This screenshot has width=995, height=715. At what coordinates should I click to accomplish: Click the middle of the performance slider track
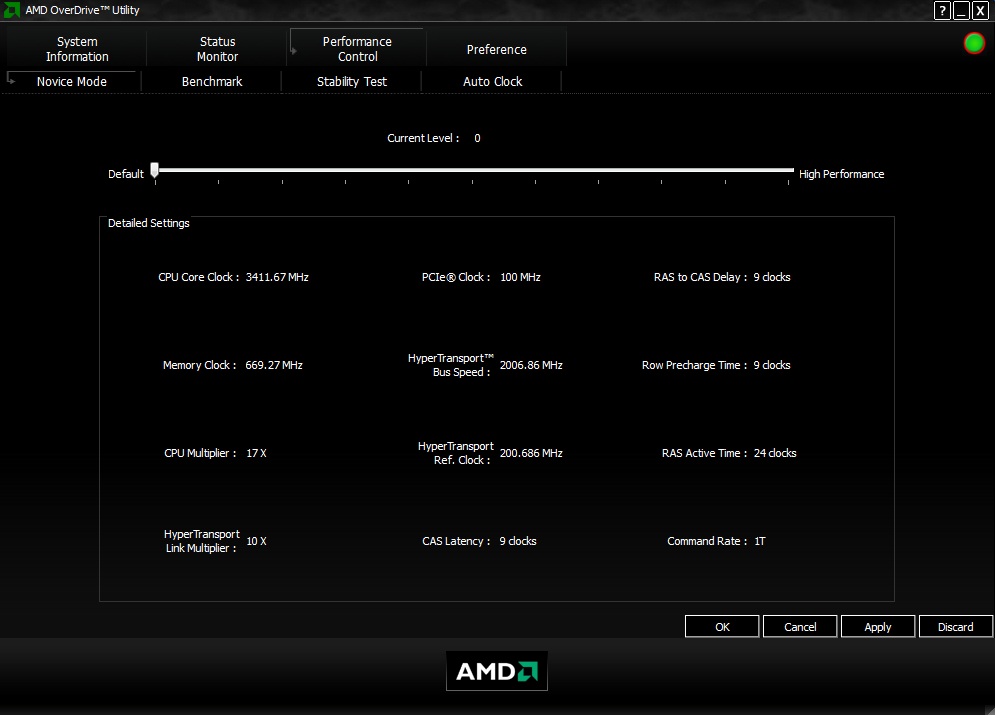pos(473,170)
